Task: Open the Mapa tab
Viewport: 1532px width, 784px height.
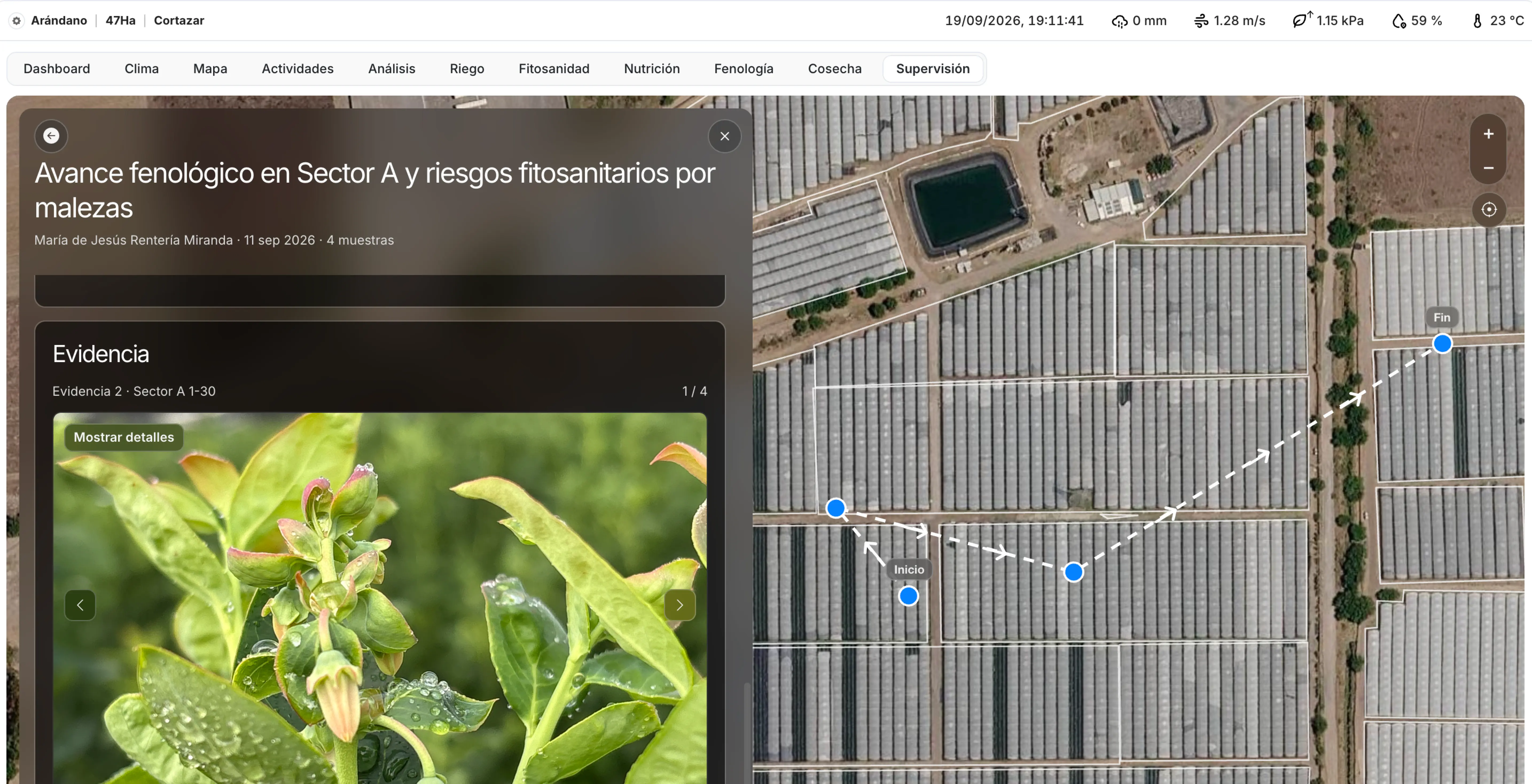Action: coord(210,69)
